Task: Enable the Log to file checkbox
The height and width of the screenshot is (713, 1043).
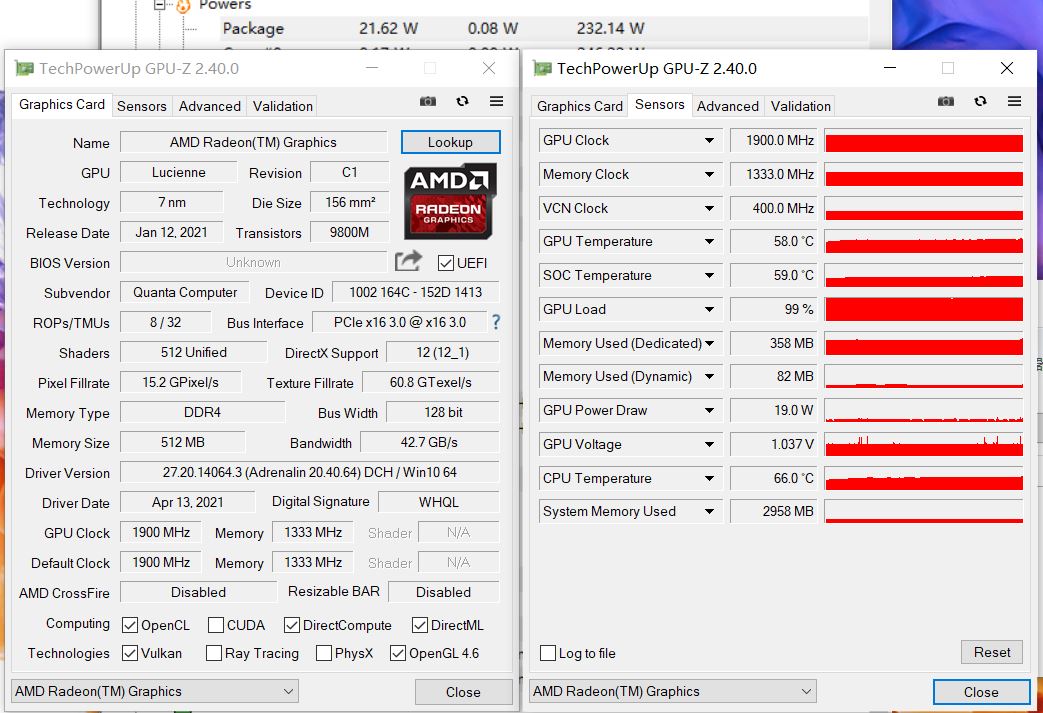Action: click(x=548, y=653)
